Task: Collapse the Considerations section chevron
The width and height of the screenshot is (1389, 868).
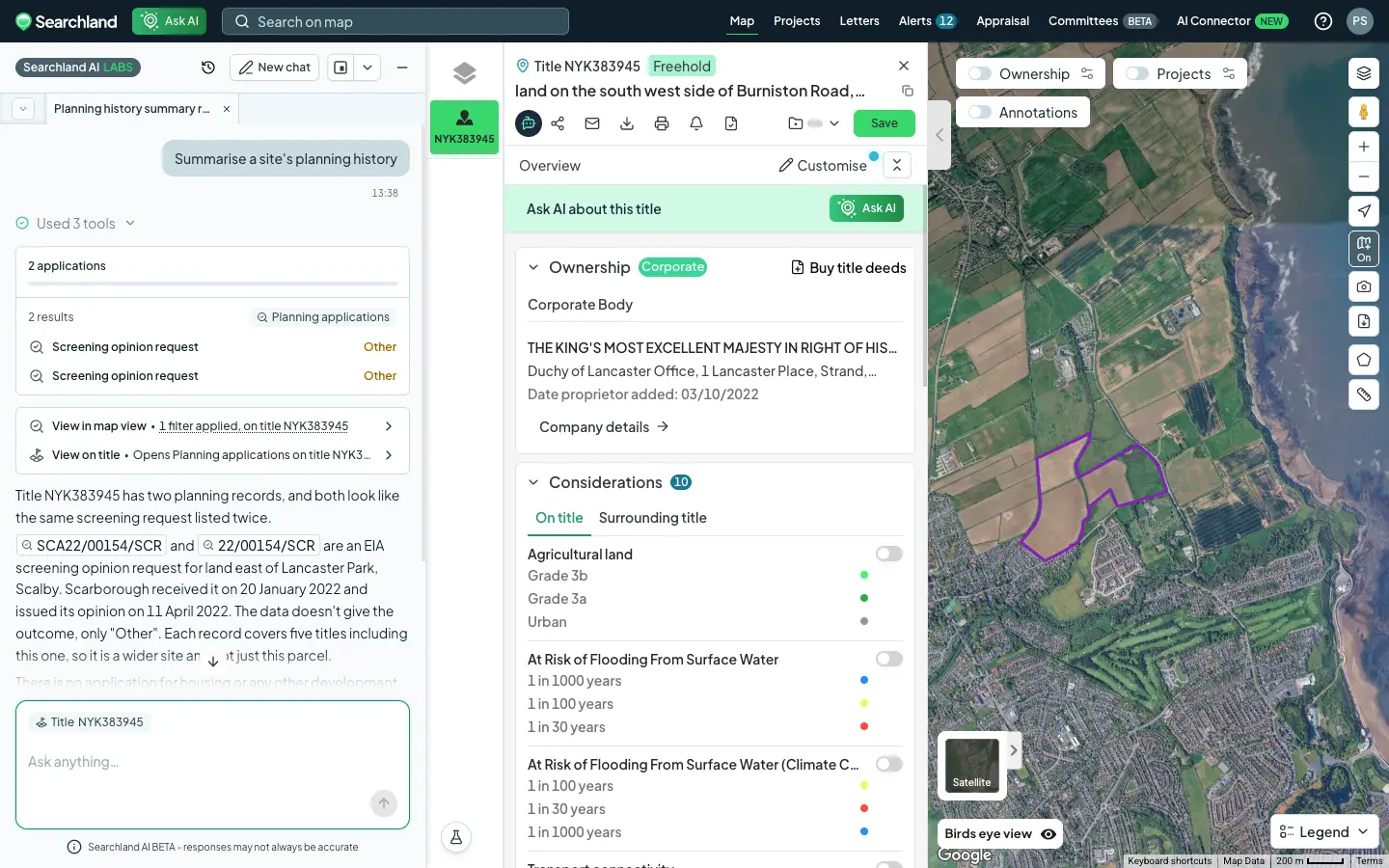Action: (533, 482)
